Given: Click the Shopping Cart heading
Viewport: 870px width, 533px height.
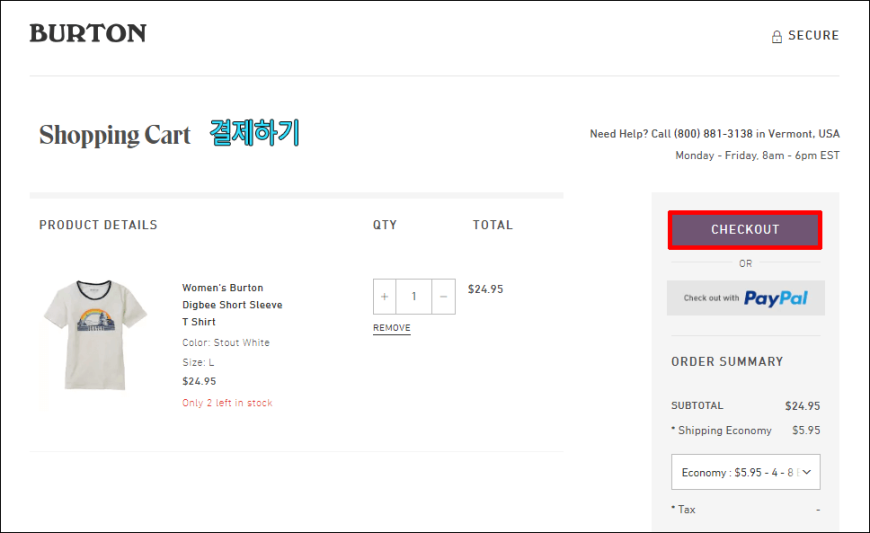Looking at the screenshot, I should tap(114, 135).
